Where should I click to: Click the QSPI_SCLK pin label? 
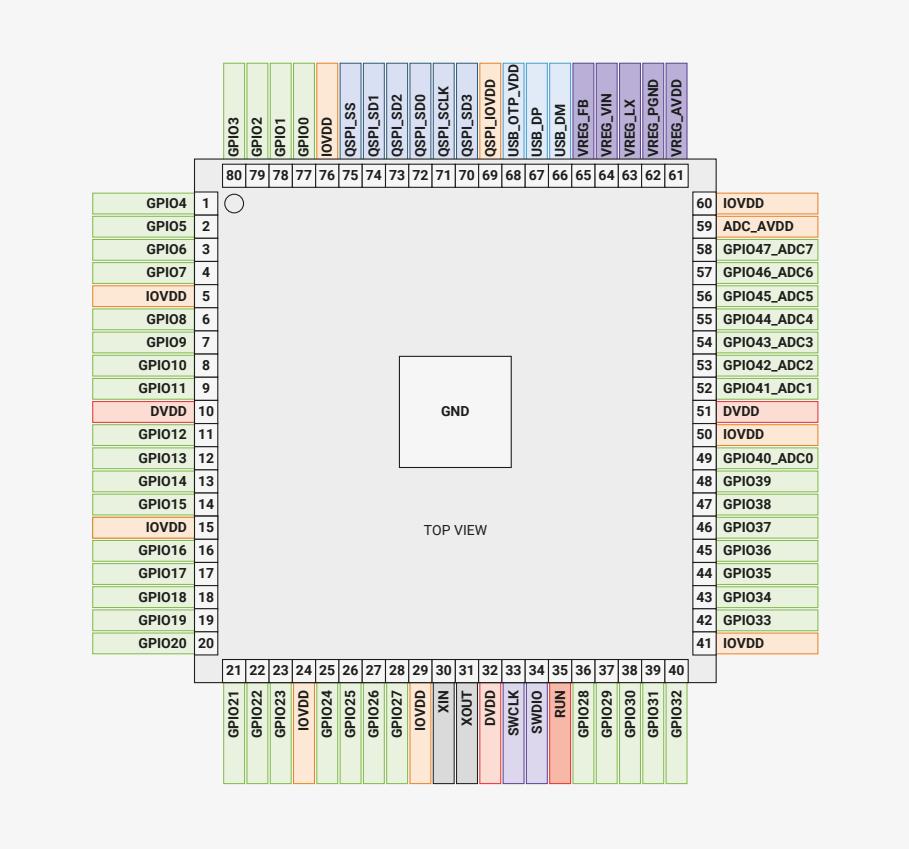coord(443,111)
